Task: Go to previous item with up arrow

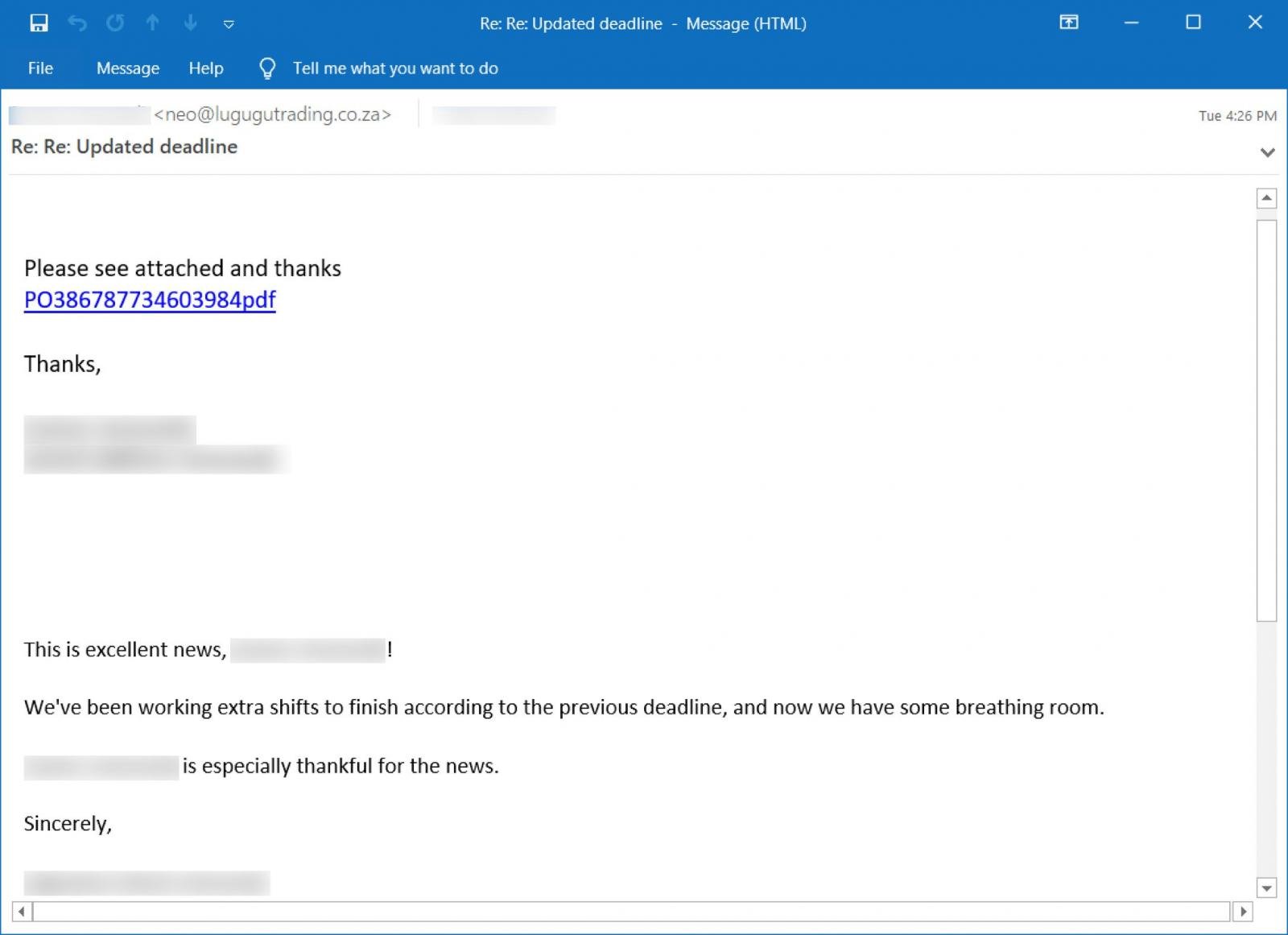Action: click(152, 23)
